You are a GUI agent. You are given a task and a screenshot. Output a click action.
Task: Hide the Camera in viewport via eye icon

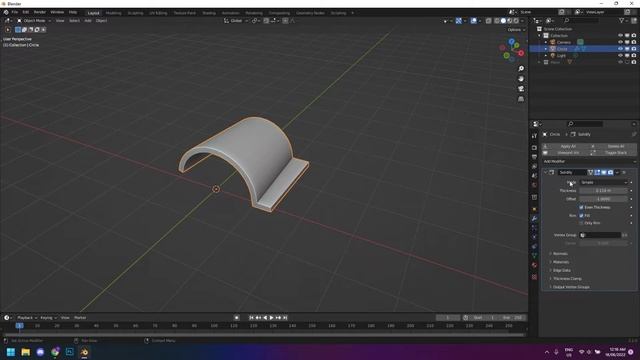tap(620, 42)
